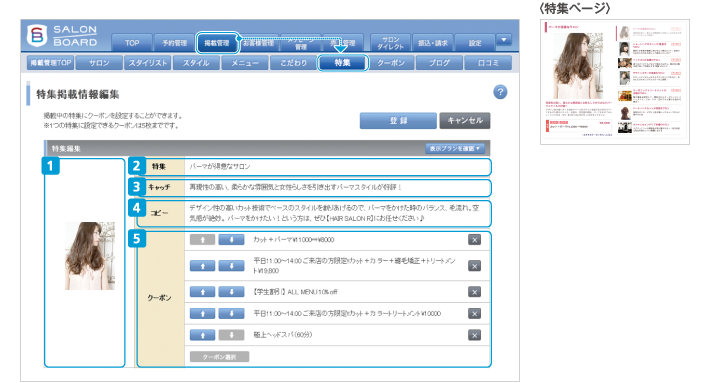This screenshot has height=383, width=710.
Task: Go to the サロンダイレクト tab
Action: [390, 43]
